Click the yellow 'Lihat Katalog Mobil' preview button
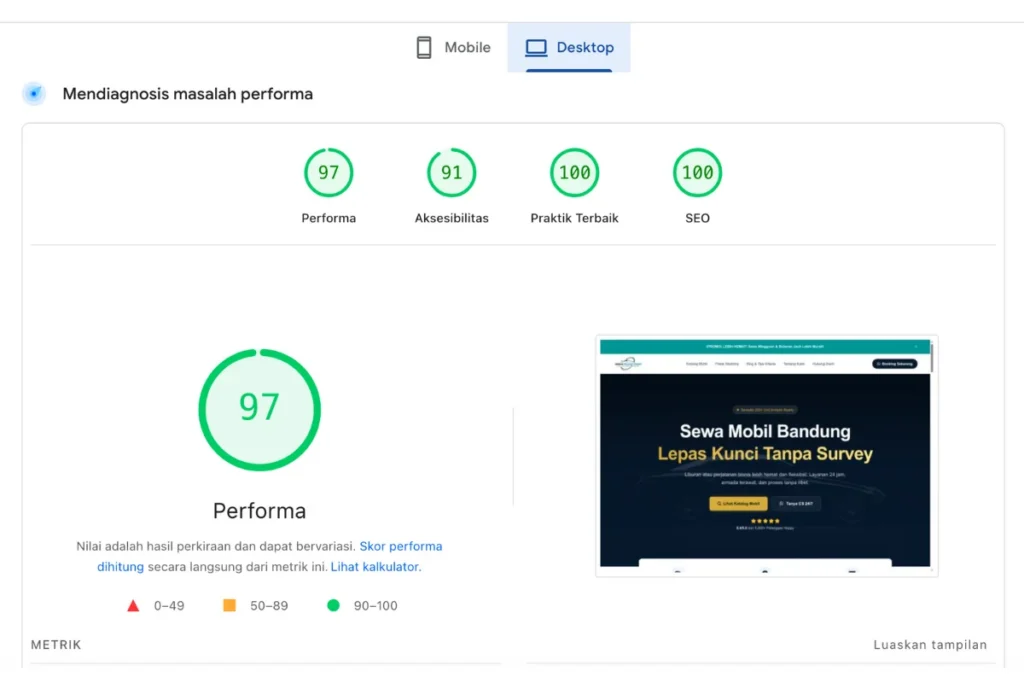 tap(738, 503)
